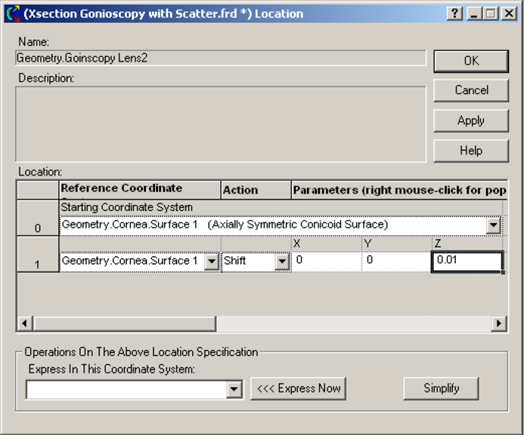Click inside the Description text area
This screenshot has width=525, height=435.
point(221,124)
